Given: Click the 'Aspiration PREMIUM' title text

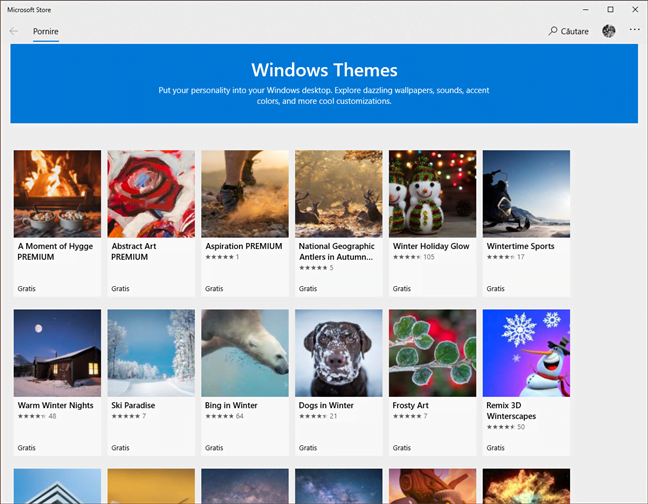Looking at the screenshot, I should coord(244,246).
